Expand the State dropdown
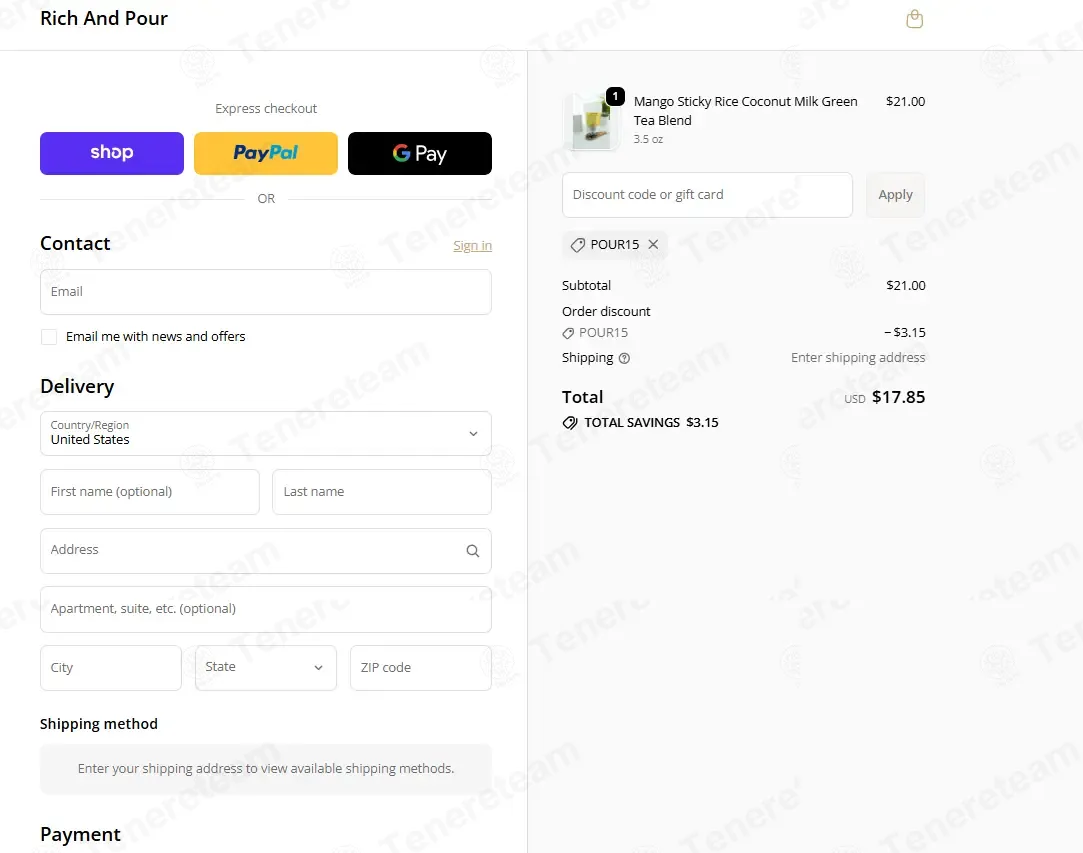This screenshot has height=853, width=1083. click(266, 668)
